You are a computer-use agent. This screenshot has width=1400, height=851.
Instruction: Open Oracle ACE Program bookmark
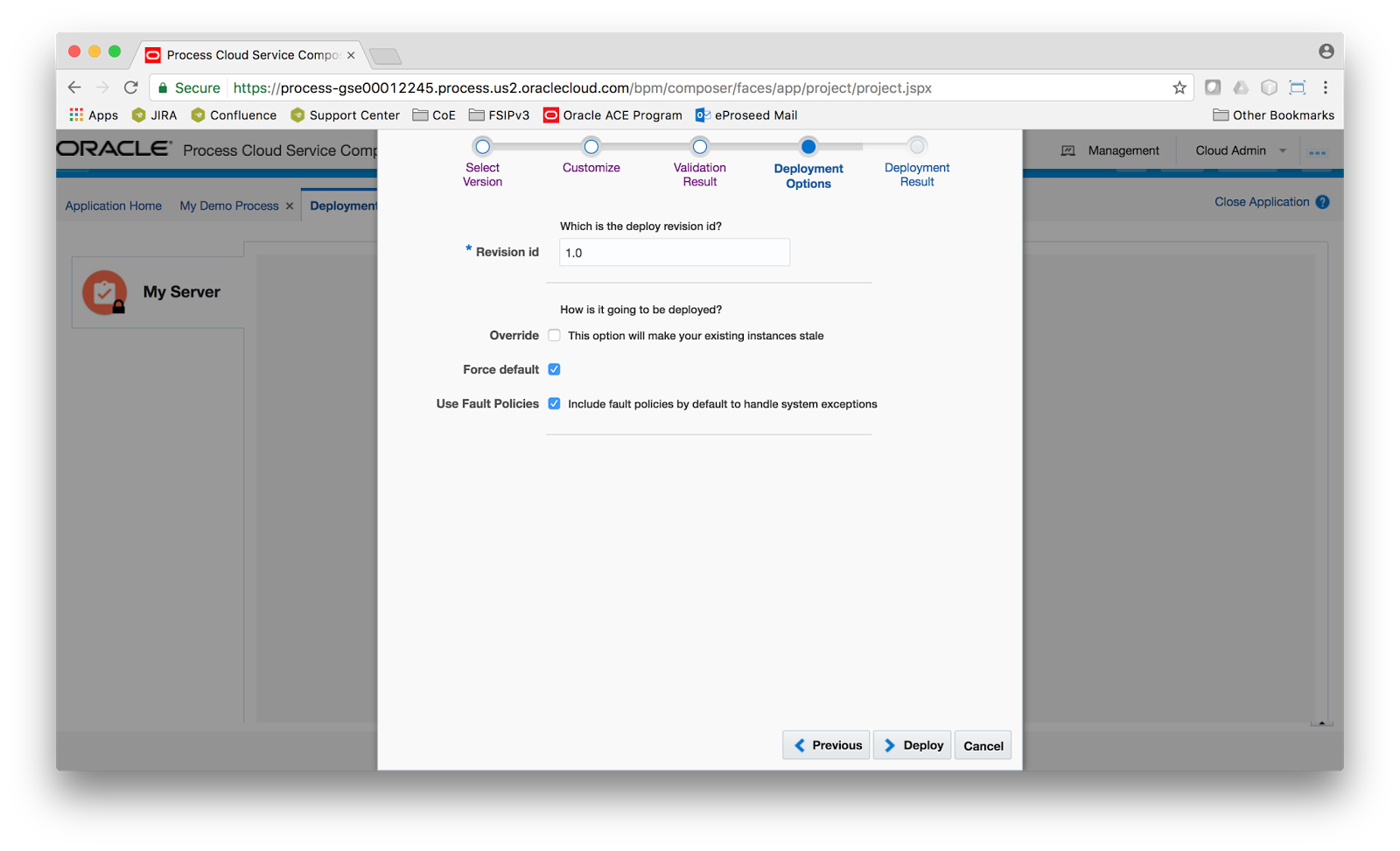pos(612,115)
